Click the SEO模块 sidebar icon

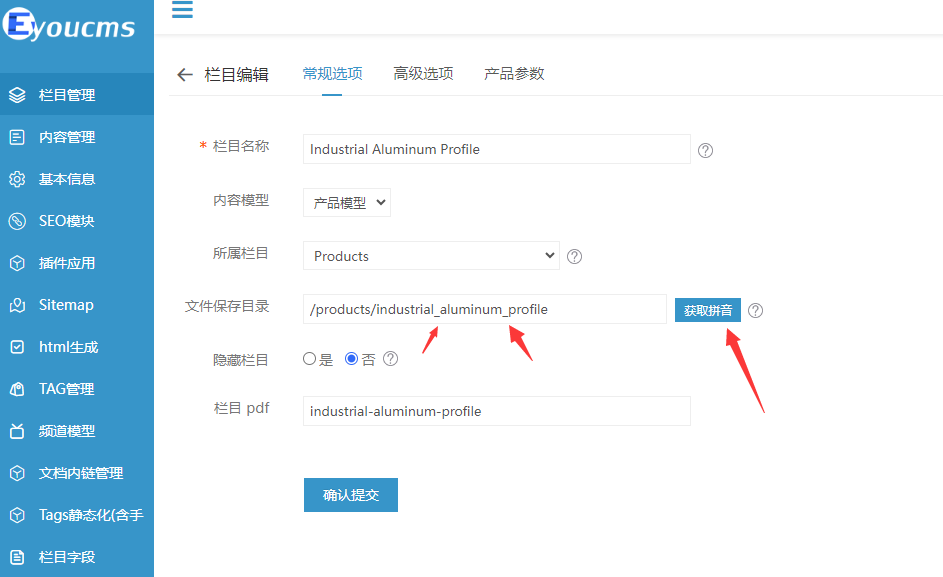(17, 221)
